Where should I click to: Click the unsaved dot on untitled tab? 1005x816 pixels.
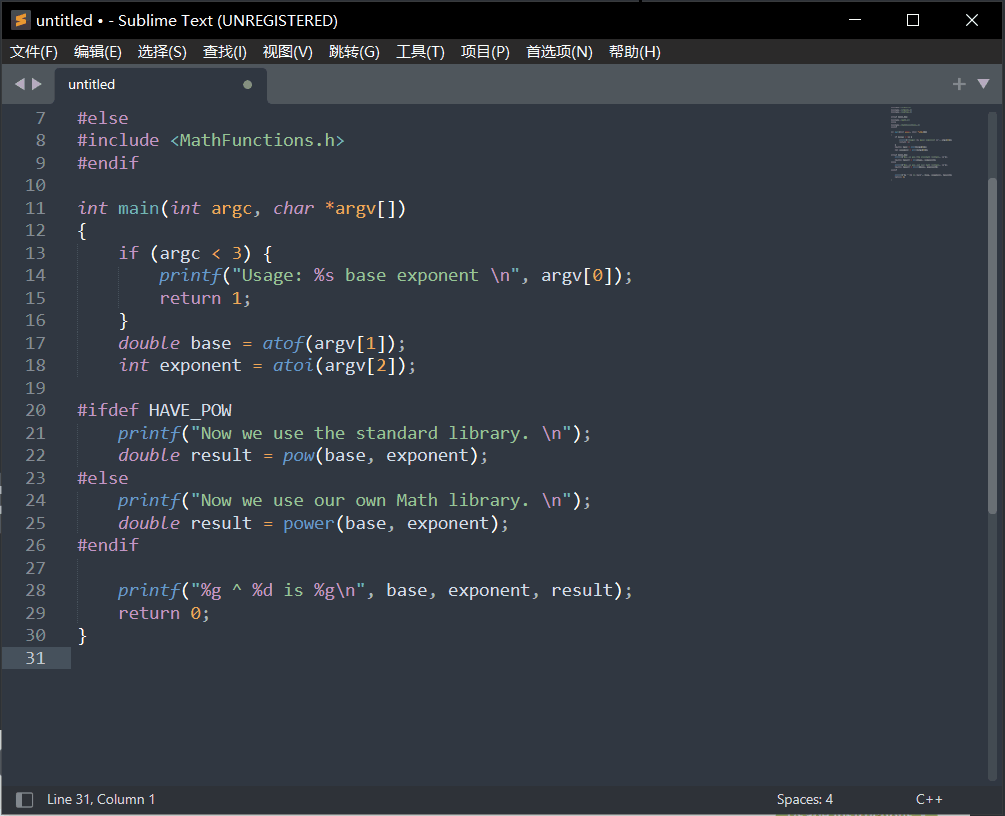[x=247, y=85]
